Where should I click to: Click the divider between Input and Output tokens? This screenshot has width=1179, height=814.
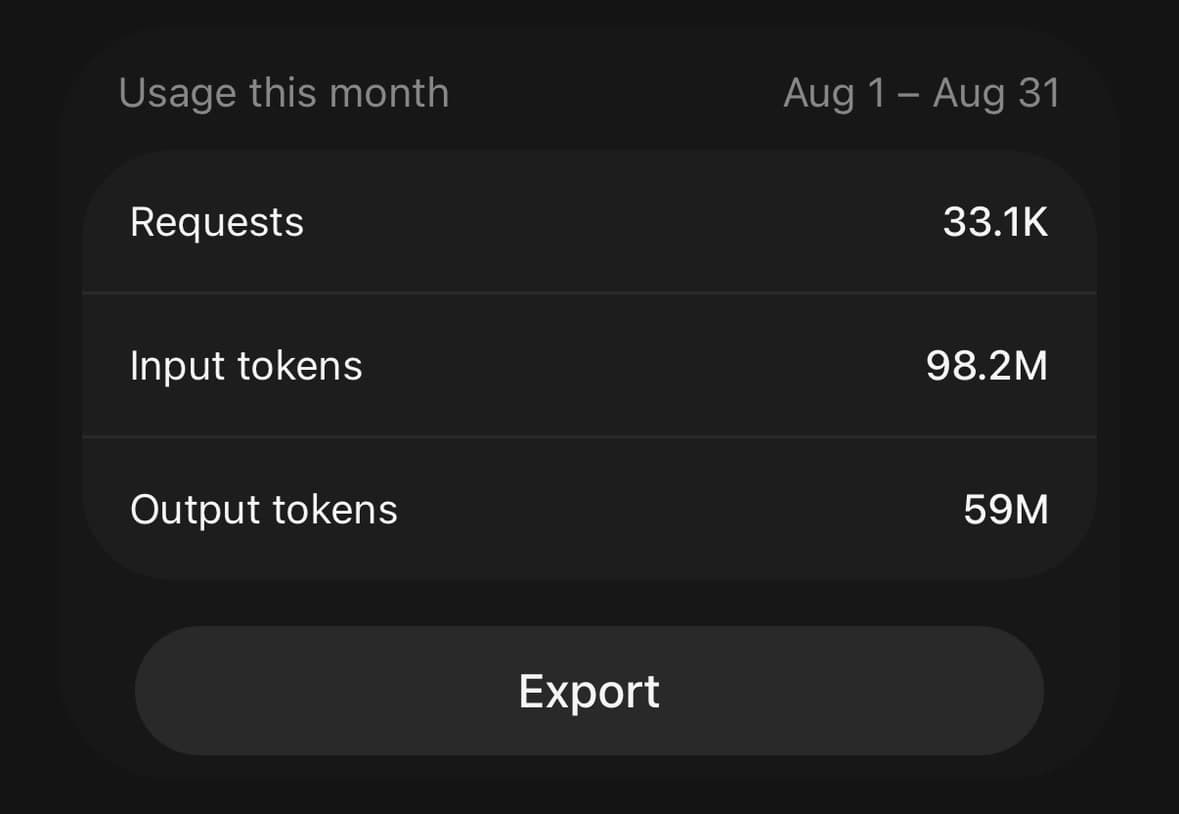(x=589, y=437)
